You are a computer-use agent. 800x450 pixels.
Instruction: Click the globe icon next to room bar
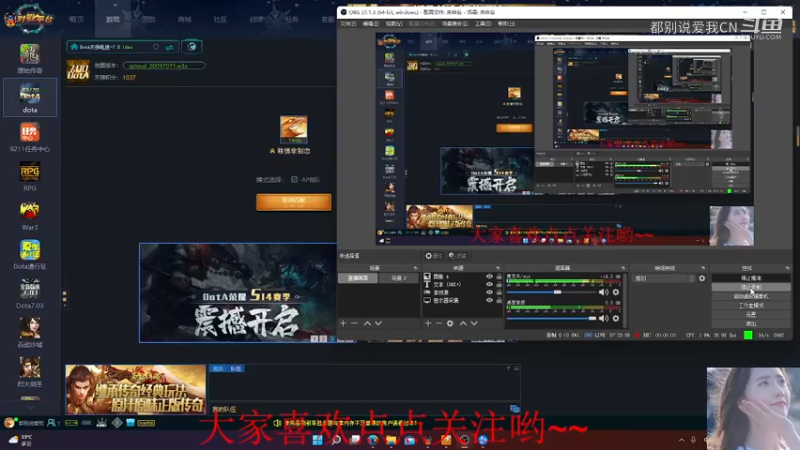[192, 47]
